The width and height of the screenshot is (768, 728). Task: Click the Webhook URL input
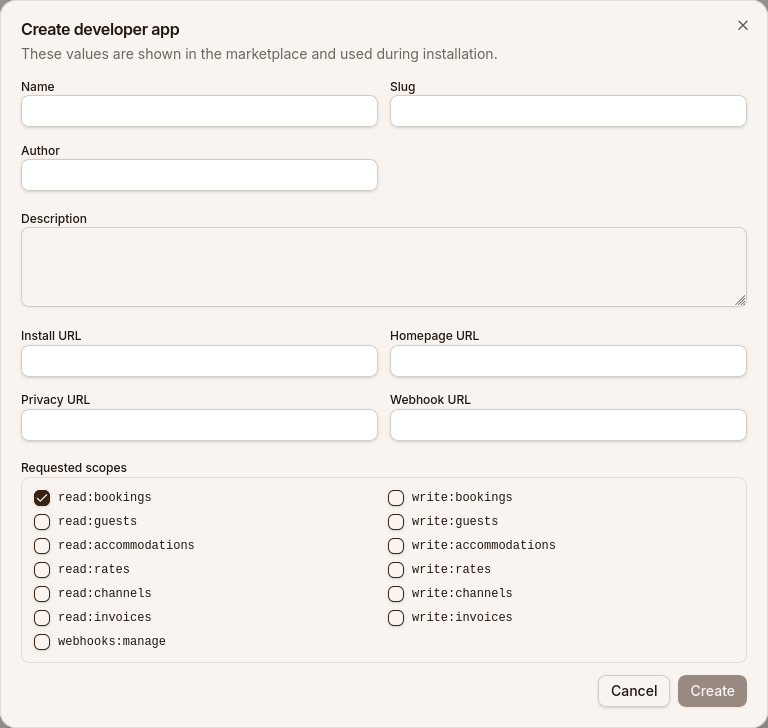[568, 425]
